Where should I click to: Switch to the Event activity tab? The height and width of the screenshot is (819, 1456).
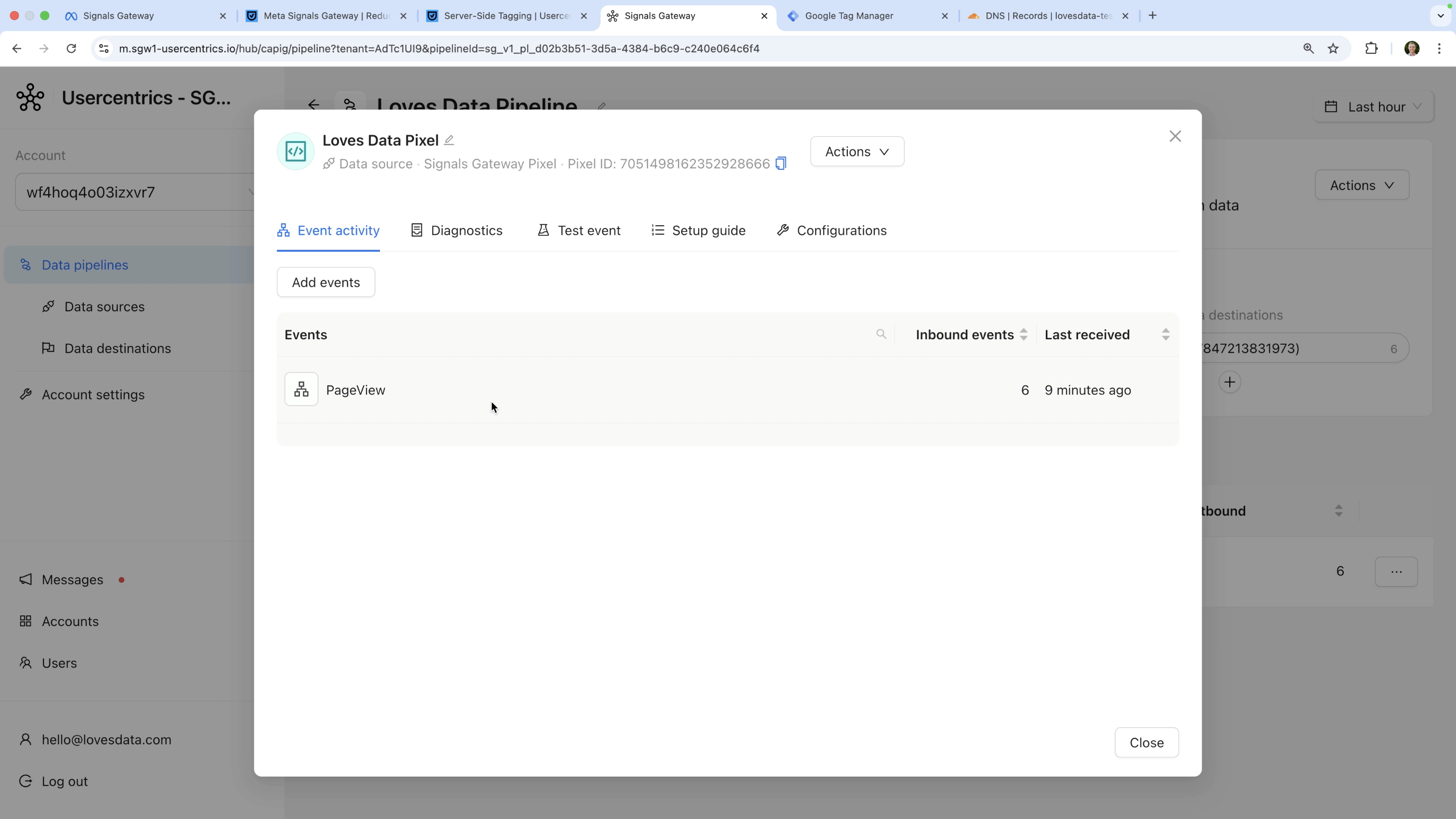pyautogui.click(x=328, y=230)
